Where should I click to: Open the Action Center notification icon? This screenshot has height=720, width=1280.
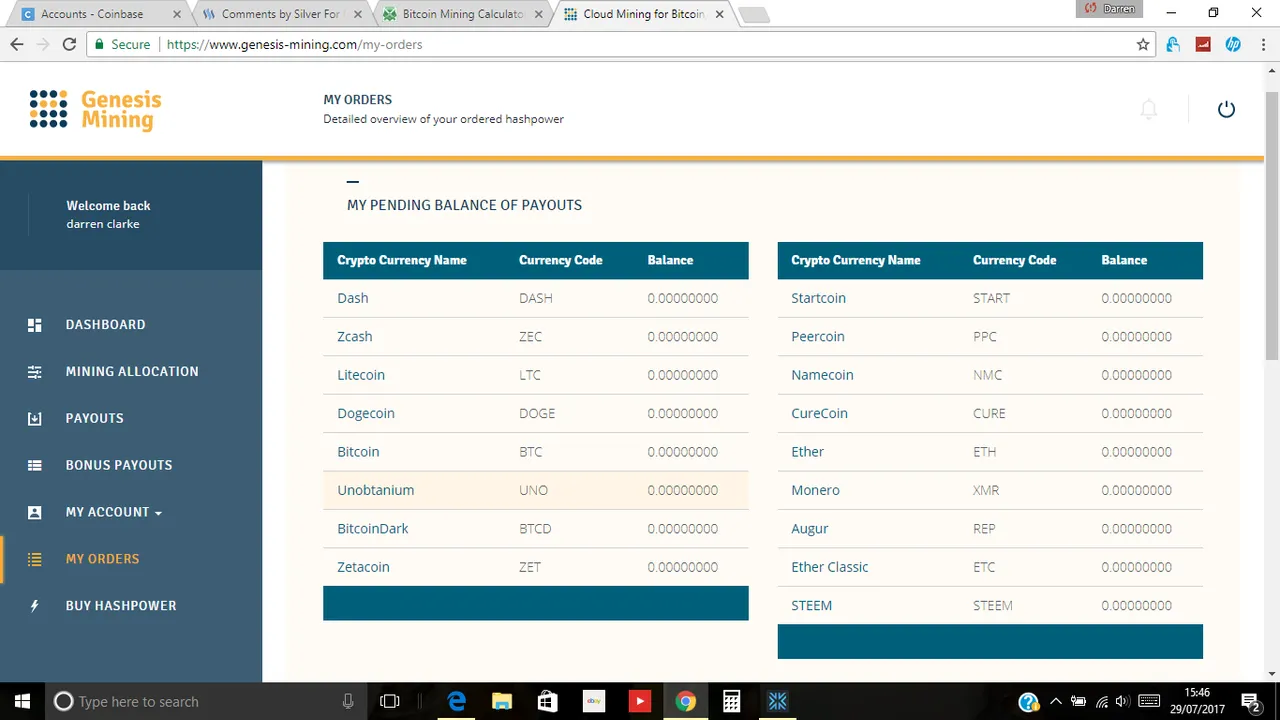click(1249, 702)
